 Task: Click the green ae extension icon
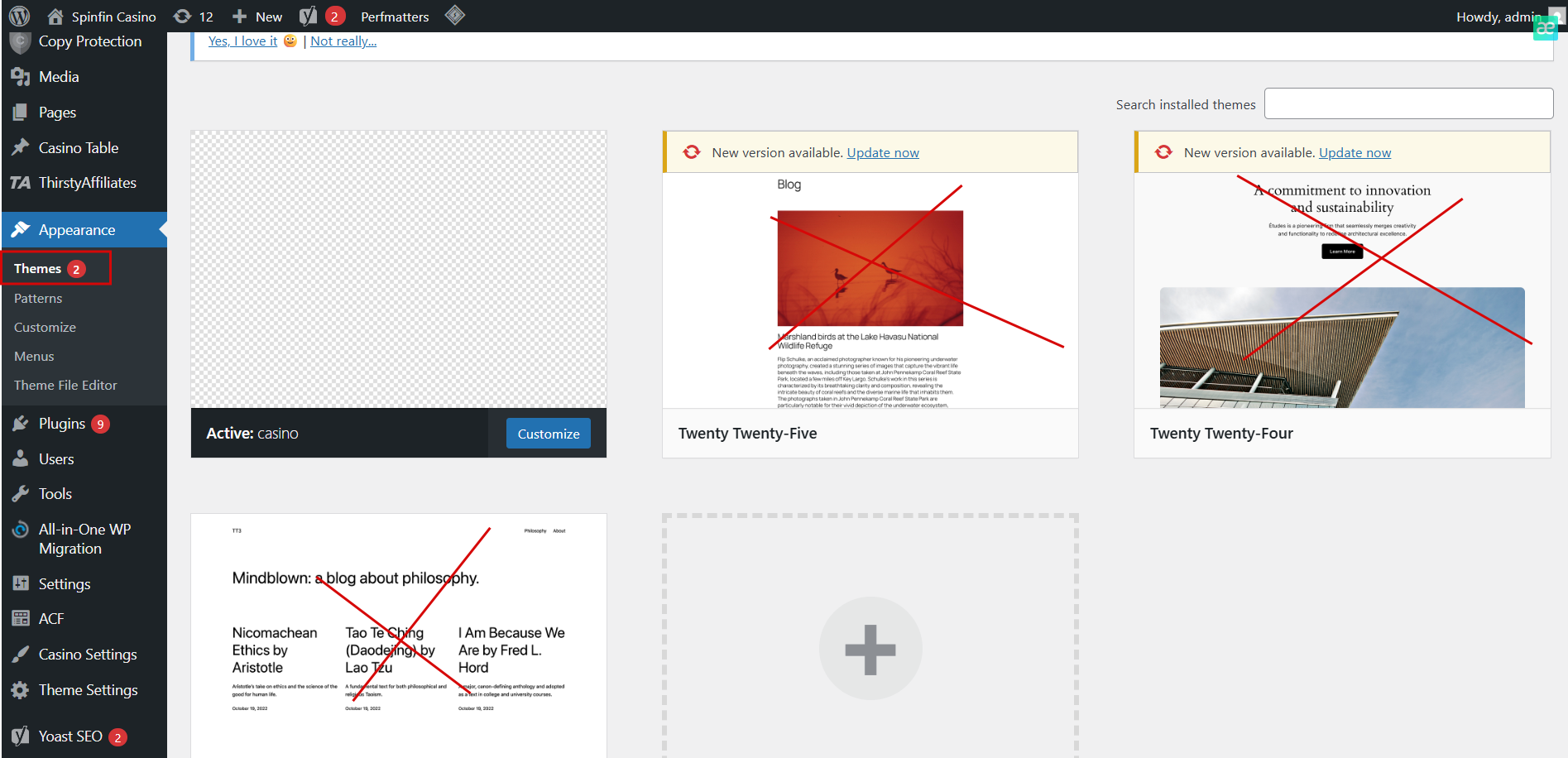pos(1545,28)
